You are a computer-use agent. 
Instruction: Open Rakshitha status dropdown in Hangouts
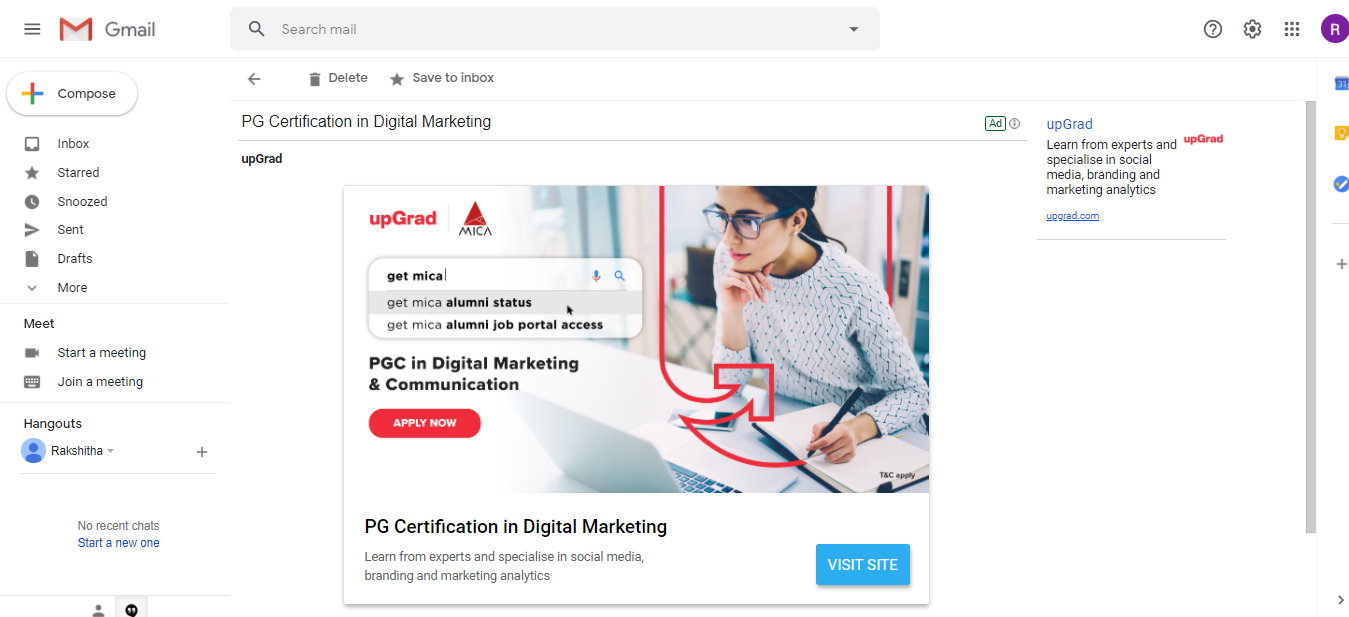pyautogui.click(x=111, y=451)
